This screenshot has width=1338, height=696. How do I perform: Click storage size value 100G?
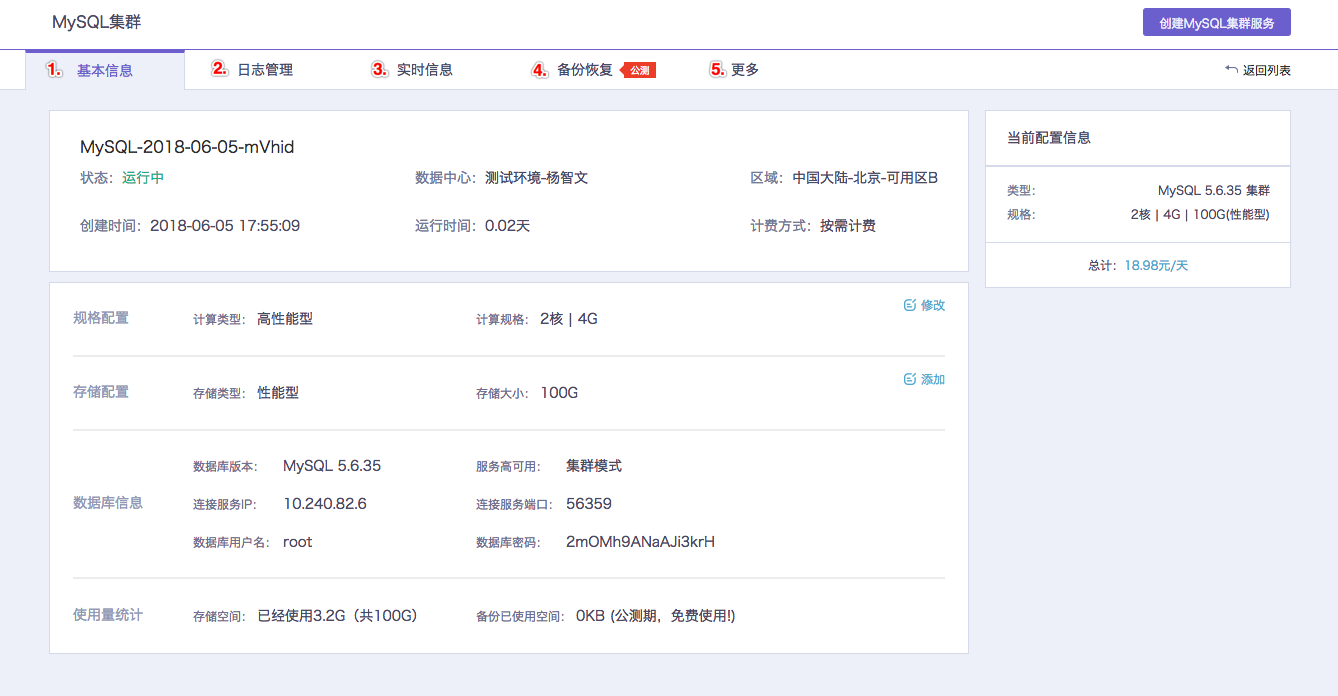tap(559, 393)
